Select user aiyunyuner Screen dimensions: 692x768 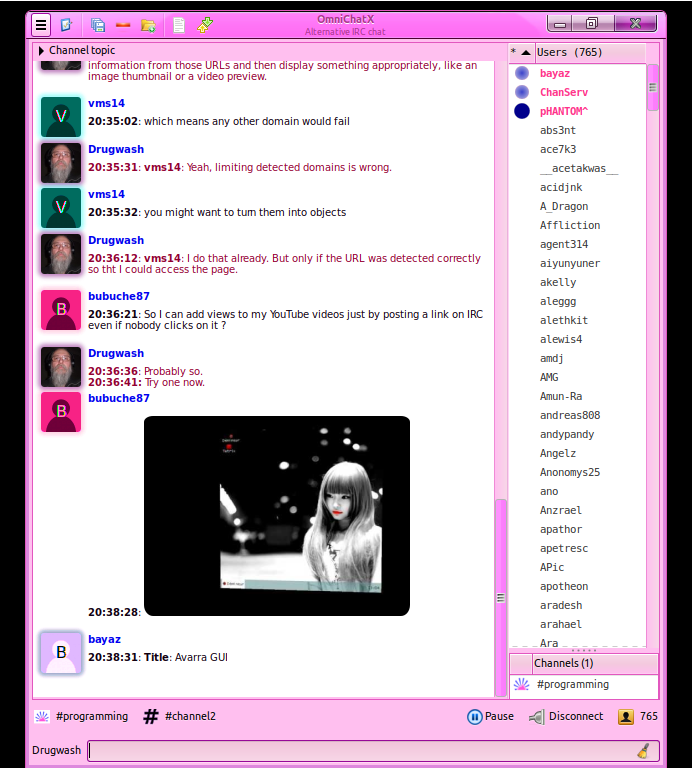[570, 264]
